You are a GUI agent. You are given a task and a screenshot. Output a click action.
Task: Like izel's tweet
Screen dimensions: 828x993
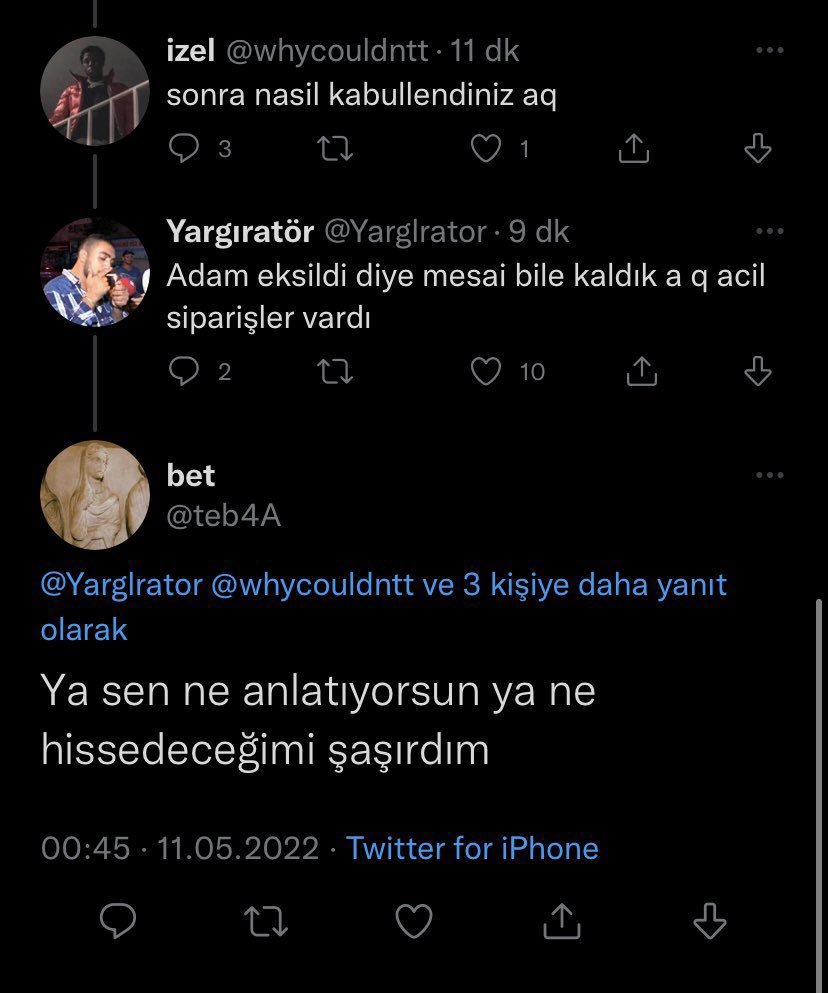coord(486,149)
